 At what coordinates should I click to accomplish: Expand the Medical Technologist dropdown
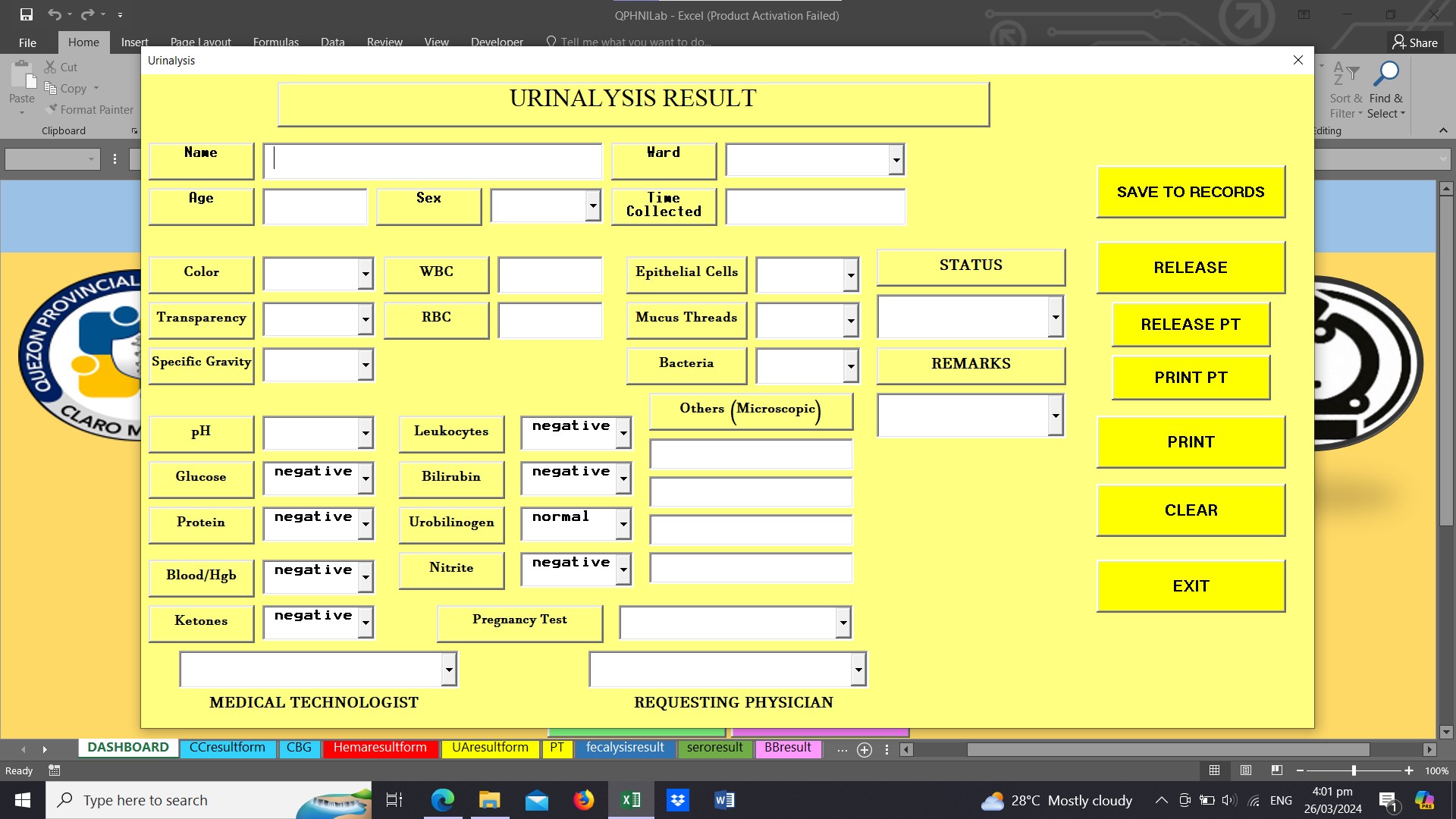pos(449,670)
